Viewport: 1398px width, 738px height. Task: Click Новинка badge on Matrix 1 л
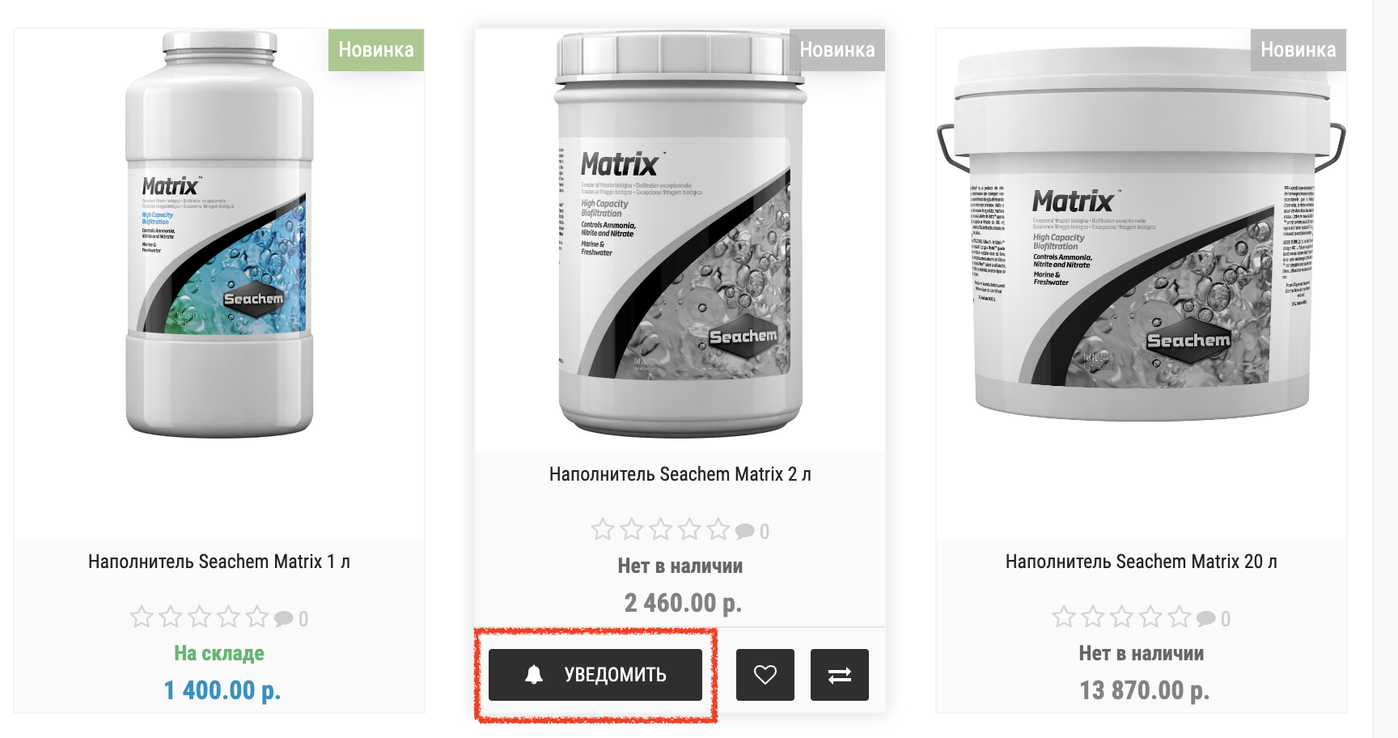376,50
